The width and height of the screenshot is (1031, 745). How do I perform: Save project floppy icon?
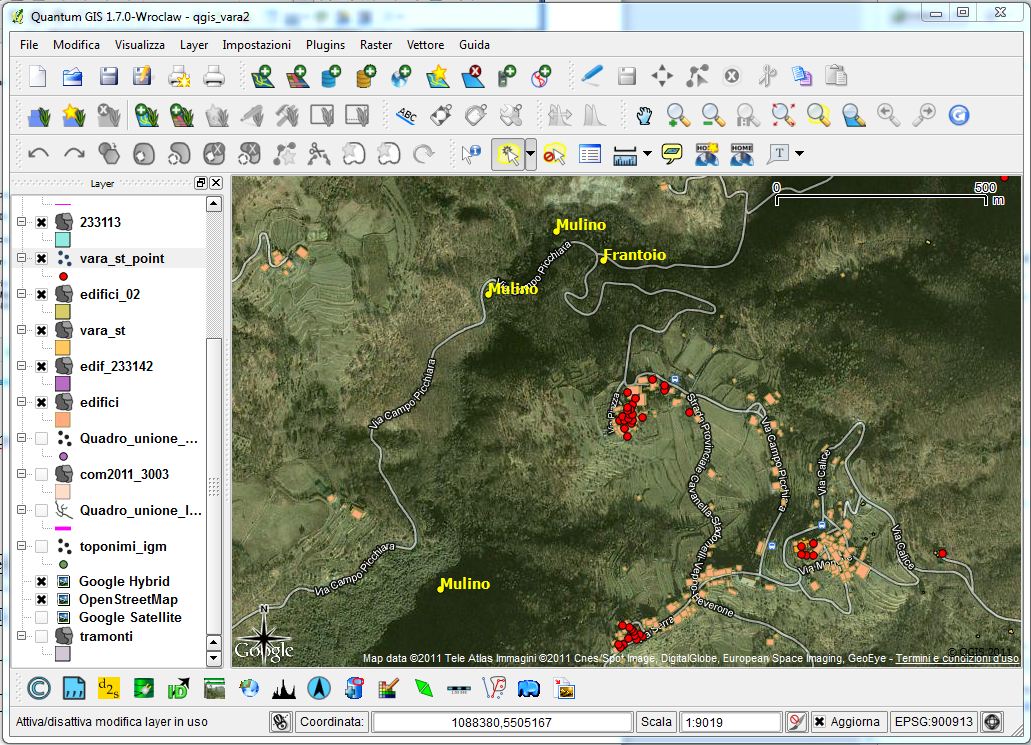108,76
